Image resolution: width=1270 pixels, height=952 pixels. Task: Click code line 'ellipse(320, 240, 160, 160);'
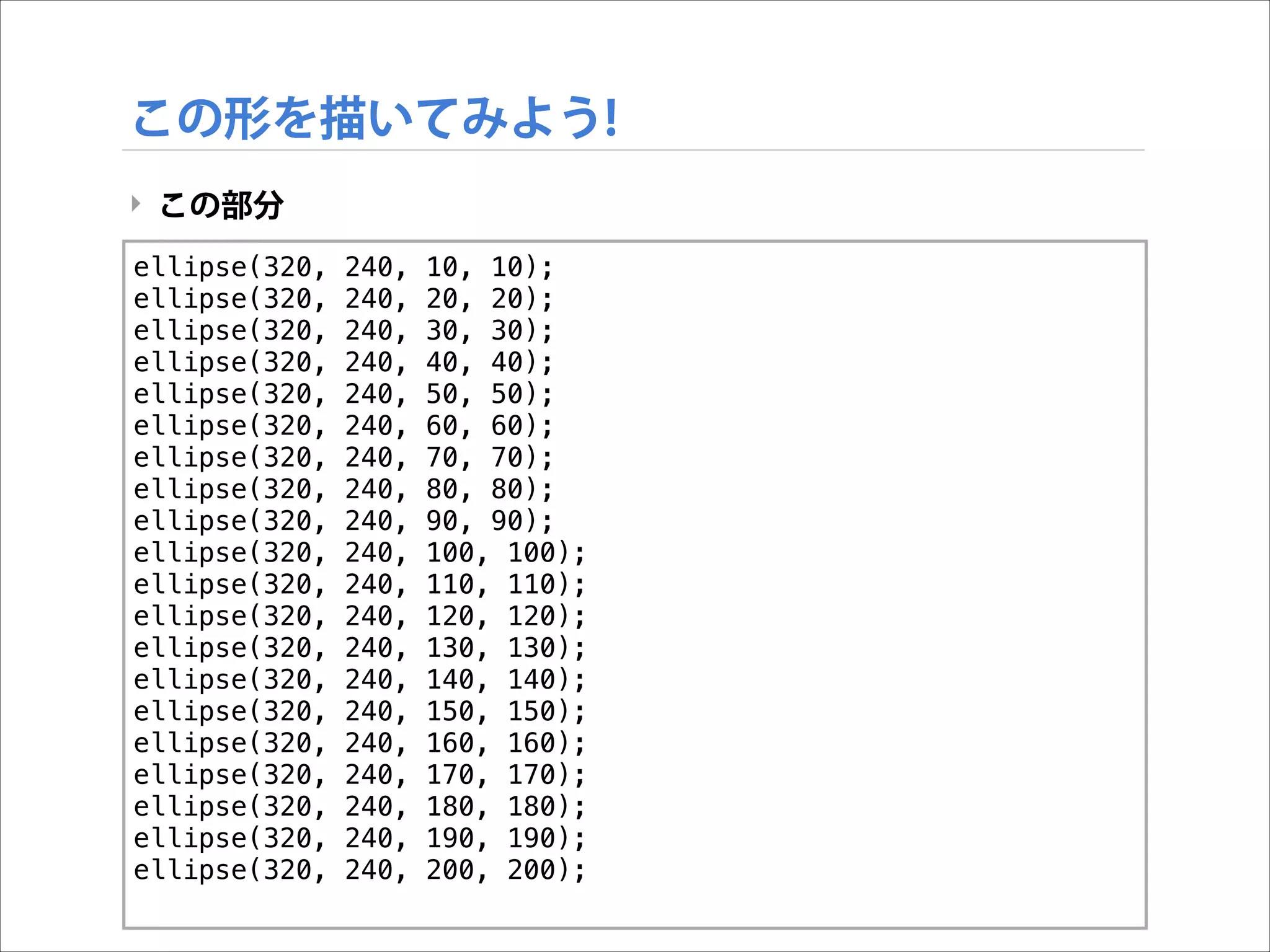tap(360, 744)
